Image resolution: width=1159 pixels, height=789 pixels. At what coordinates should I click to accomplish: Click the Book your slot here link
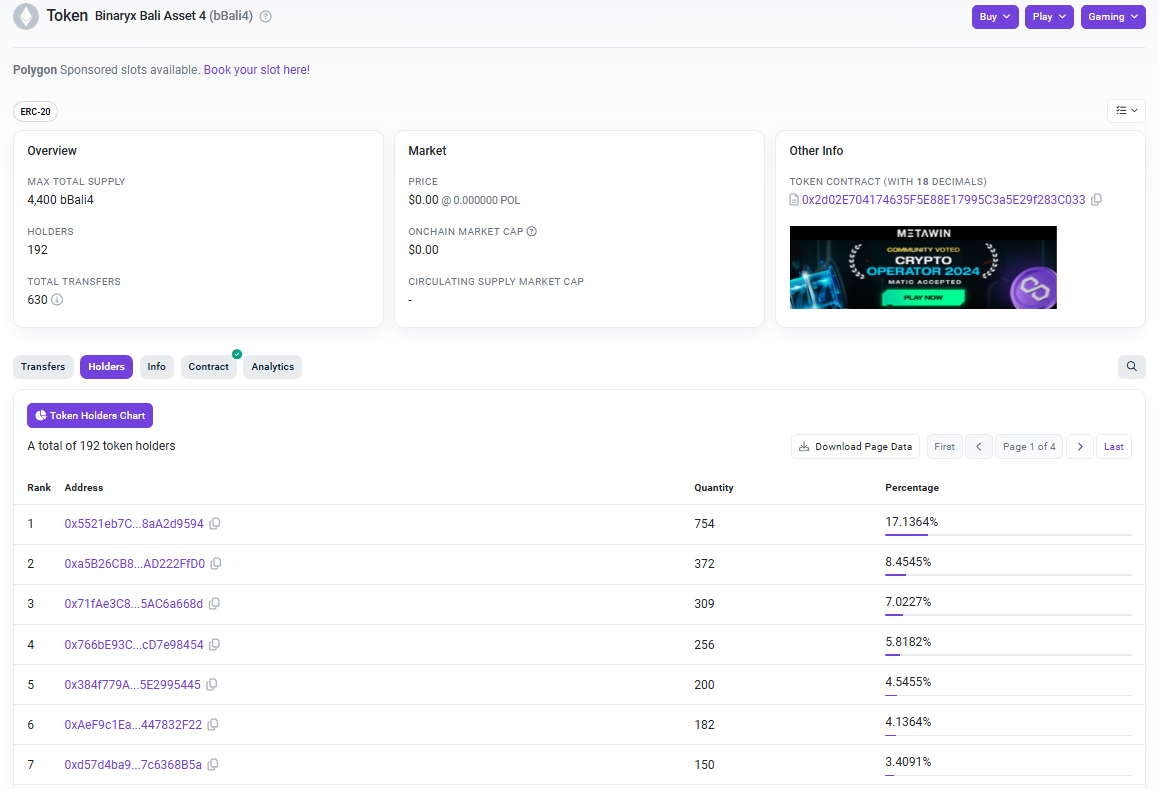256,69
